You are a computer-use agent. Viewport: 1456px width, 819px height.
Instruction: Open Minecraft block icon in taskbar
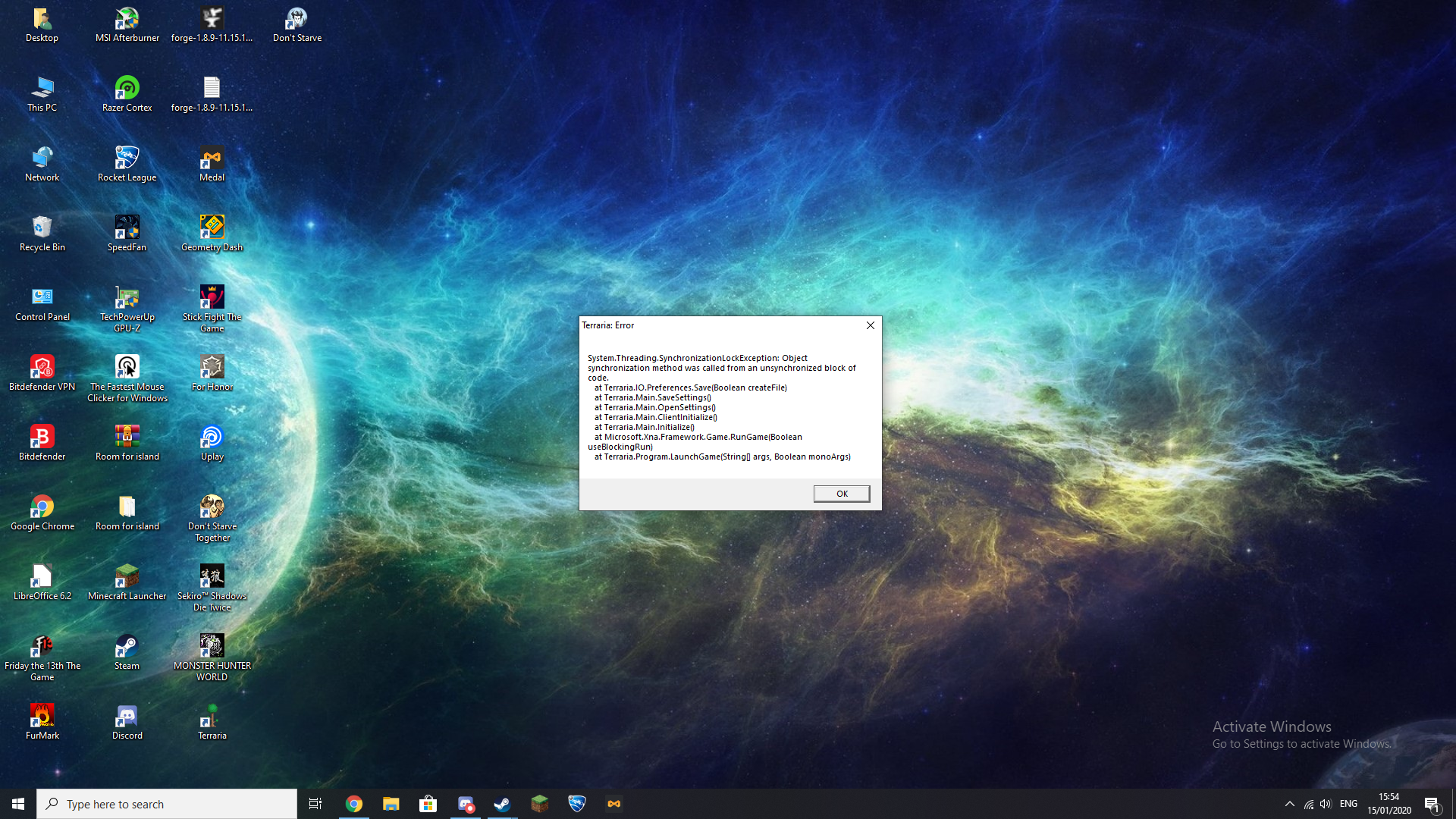539,804
